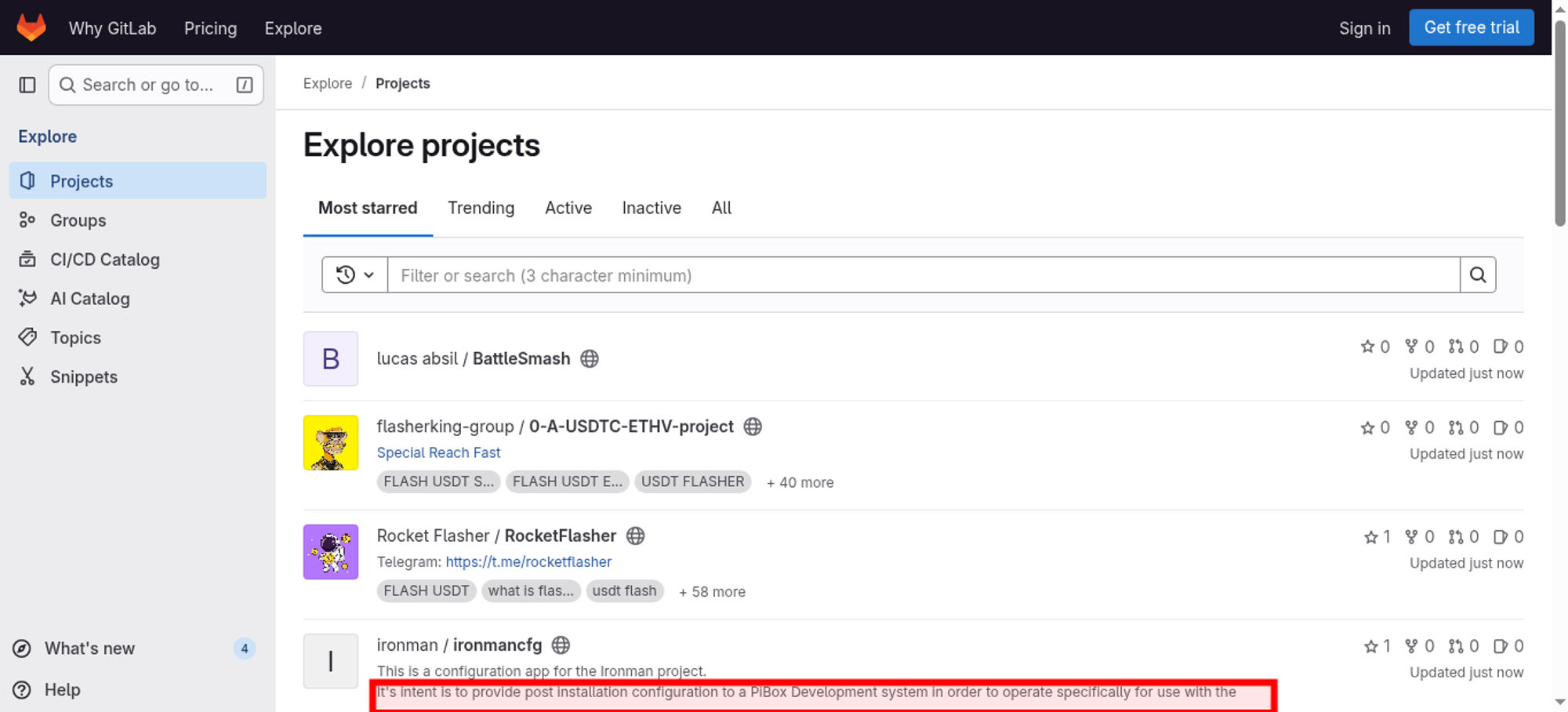This screenshot has width=1568, height=712.
Task: Click the forks count on ironmancfg row
Action: [x=1420, y=646]
